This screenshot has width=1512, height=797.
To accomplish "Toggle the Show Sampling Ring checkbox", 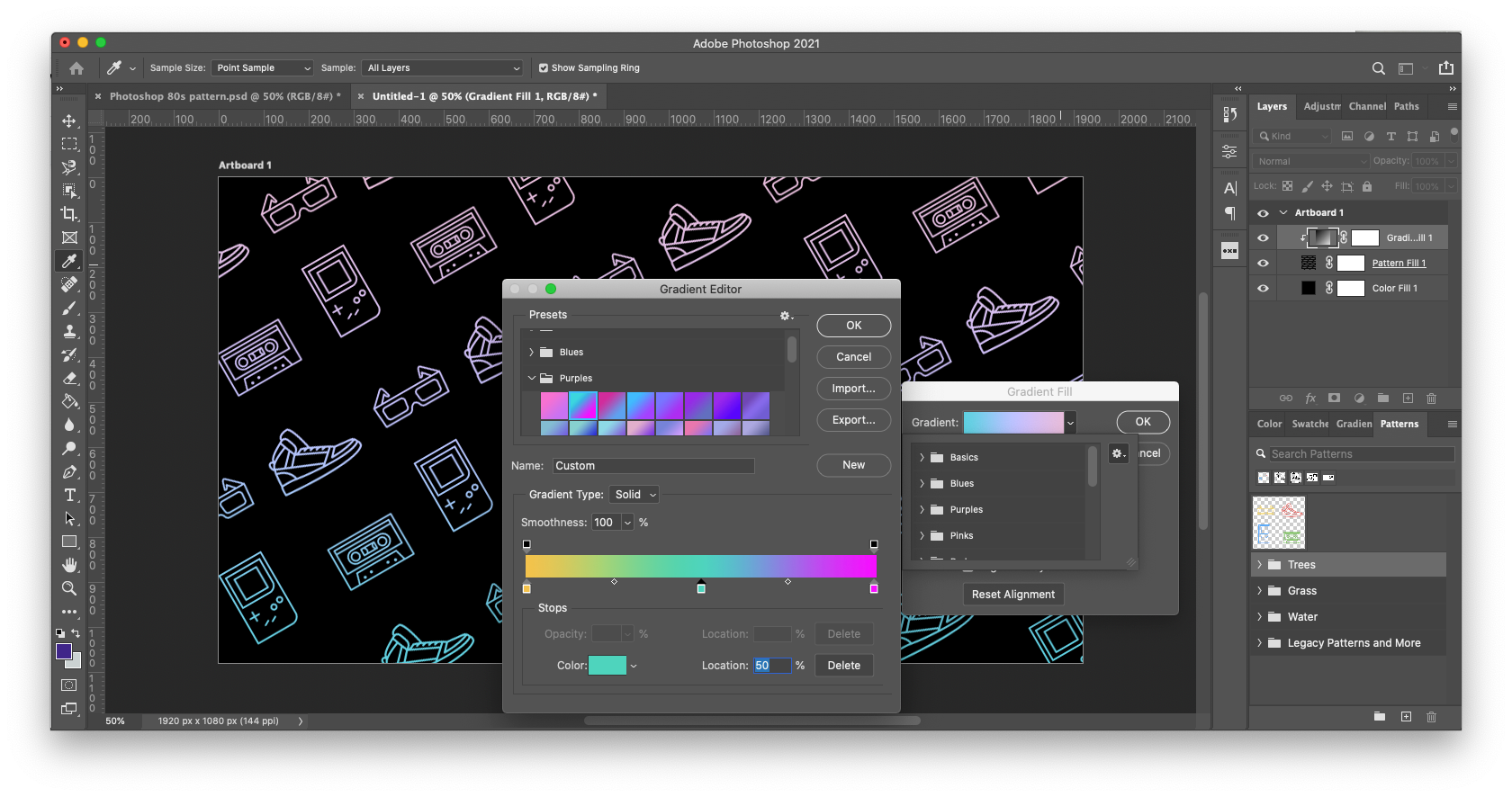I will (544, 68).
